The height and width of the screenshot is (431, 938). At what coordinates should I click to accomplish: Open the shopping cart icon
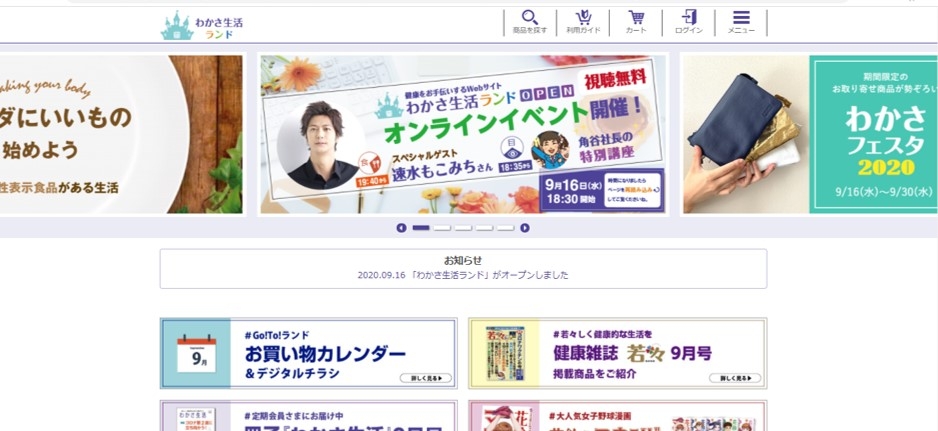click(636, 22)
